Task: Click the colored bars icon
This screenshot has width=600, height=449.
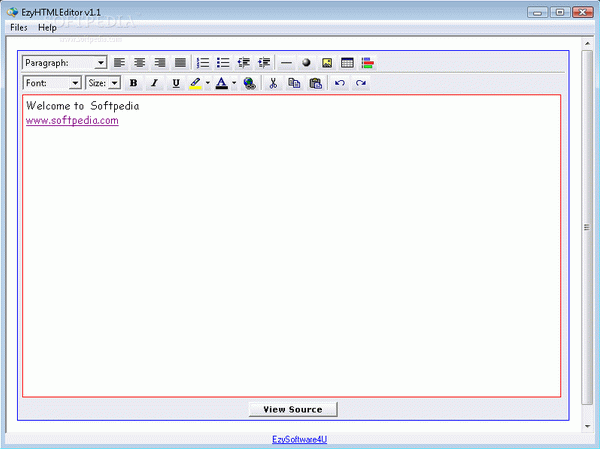Action: click(x=367, y=63)
